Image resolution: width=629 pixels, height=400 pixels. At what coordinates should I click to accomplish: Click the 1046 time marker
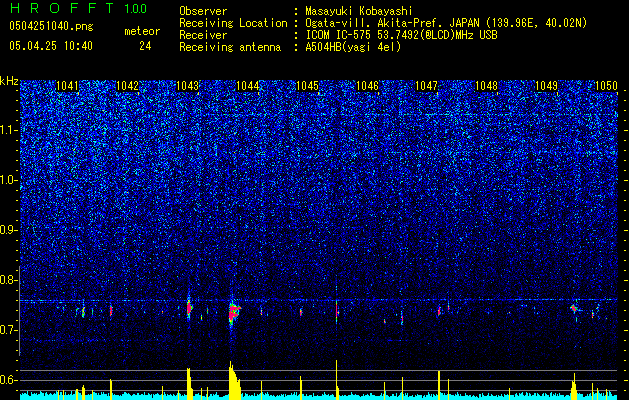367,86
